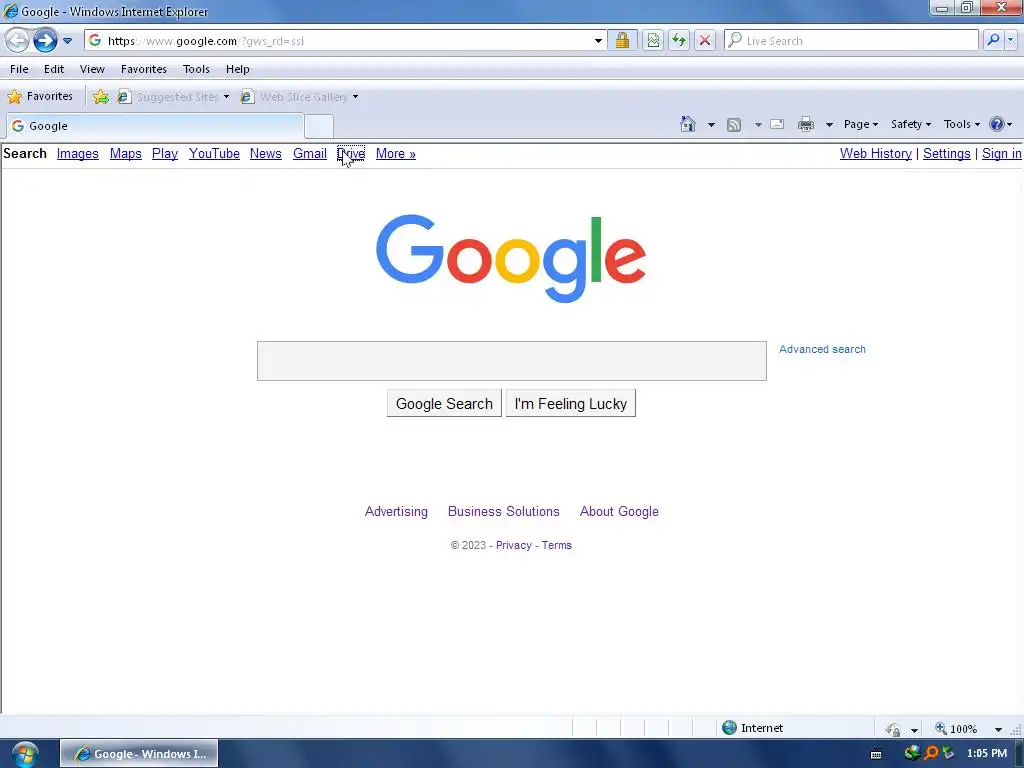Screen dimensions: 1024x768
Task: Click the Favorites star button
Action: click(x=40, y=97)
